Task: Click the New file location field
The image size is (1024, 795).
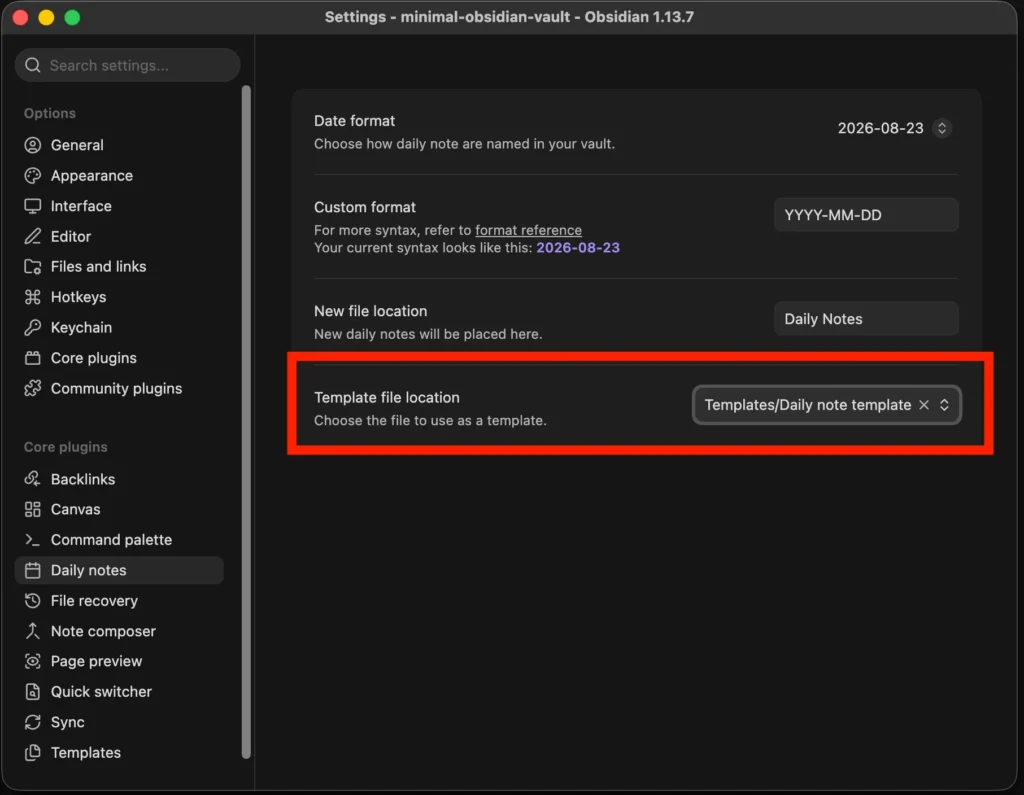Action: point(866,319)
